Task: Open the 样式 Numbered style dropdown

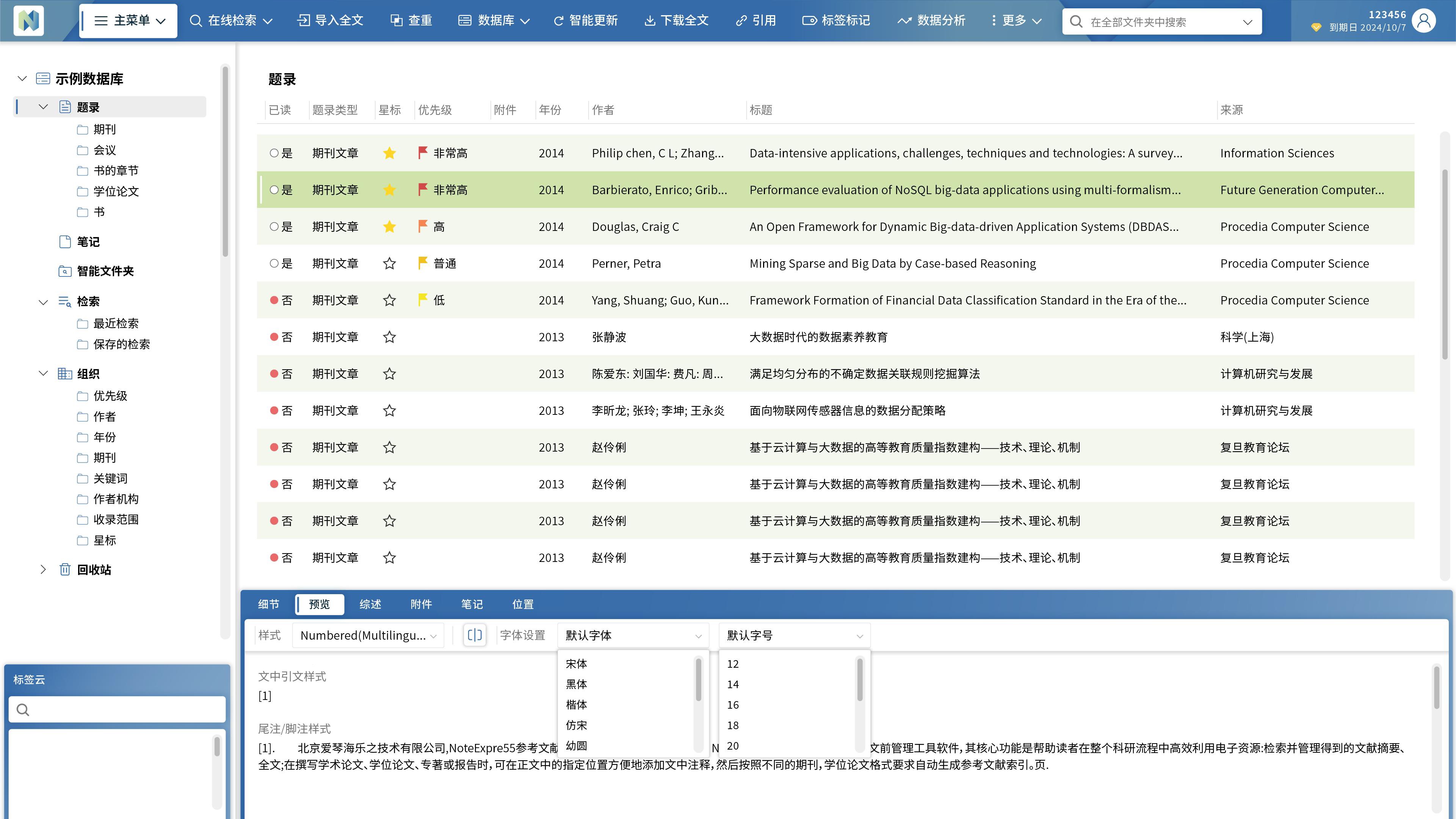Action: [x=368, y=635]
